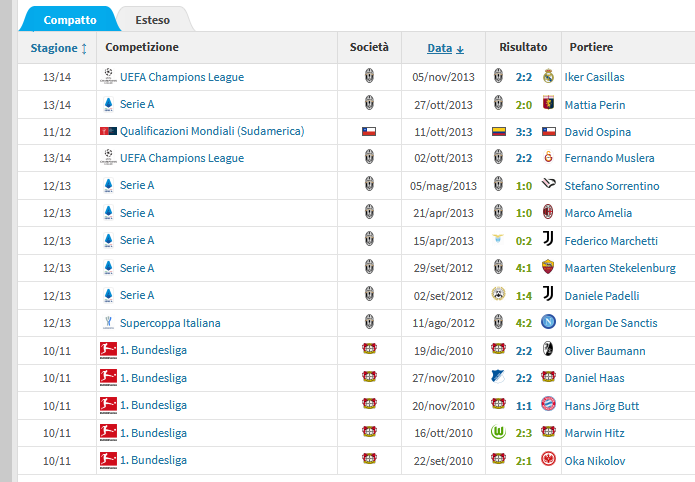The width and height of the screenshot is (695, 482).
Task: Click Galatasaray logo in 02/ott/2013 row
Action: pyautogui.click(x=549, y=157)
